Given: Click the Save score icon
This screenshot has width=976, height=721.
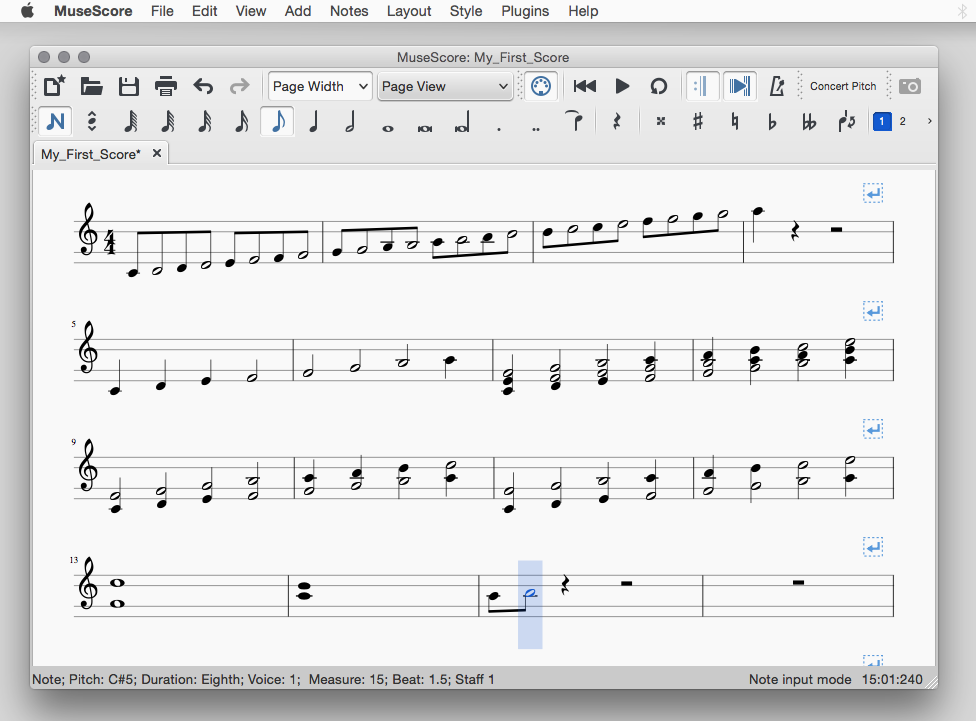Looking at the screenshot, I should [129, 86].
